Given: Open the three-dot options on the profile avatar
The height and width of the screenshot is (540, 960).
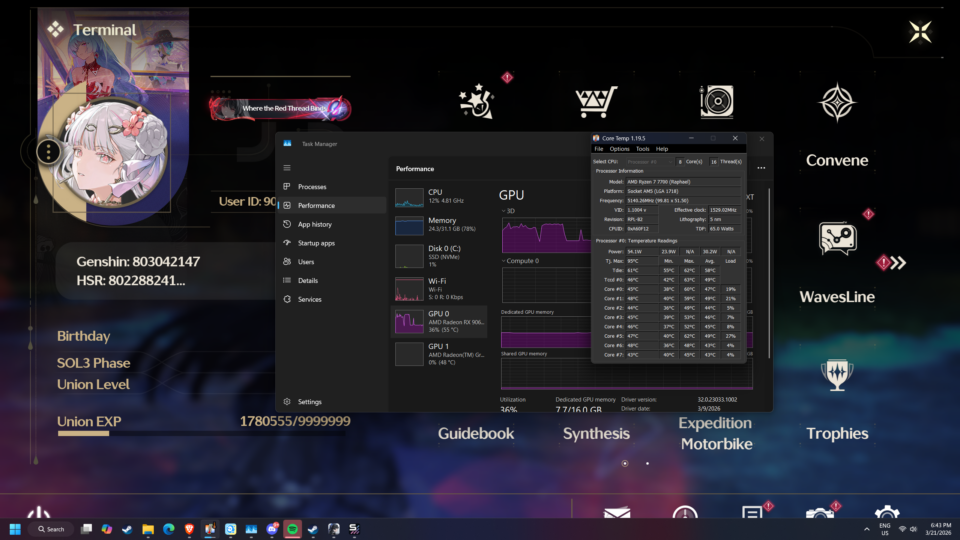Looking at the screenshot, I should [48, 151].
